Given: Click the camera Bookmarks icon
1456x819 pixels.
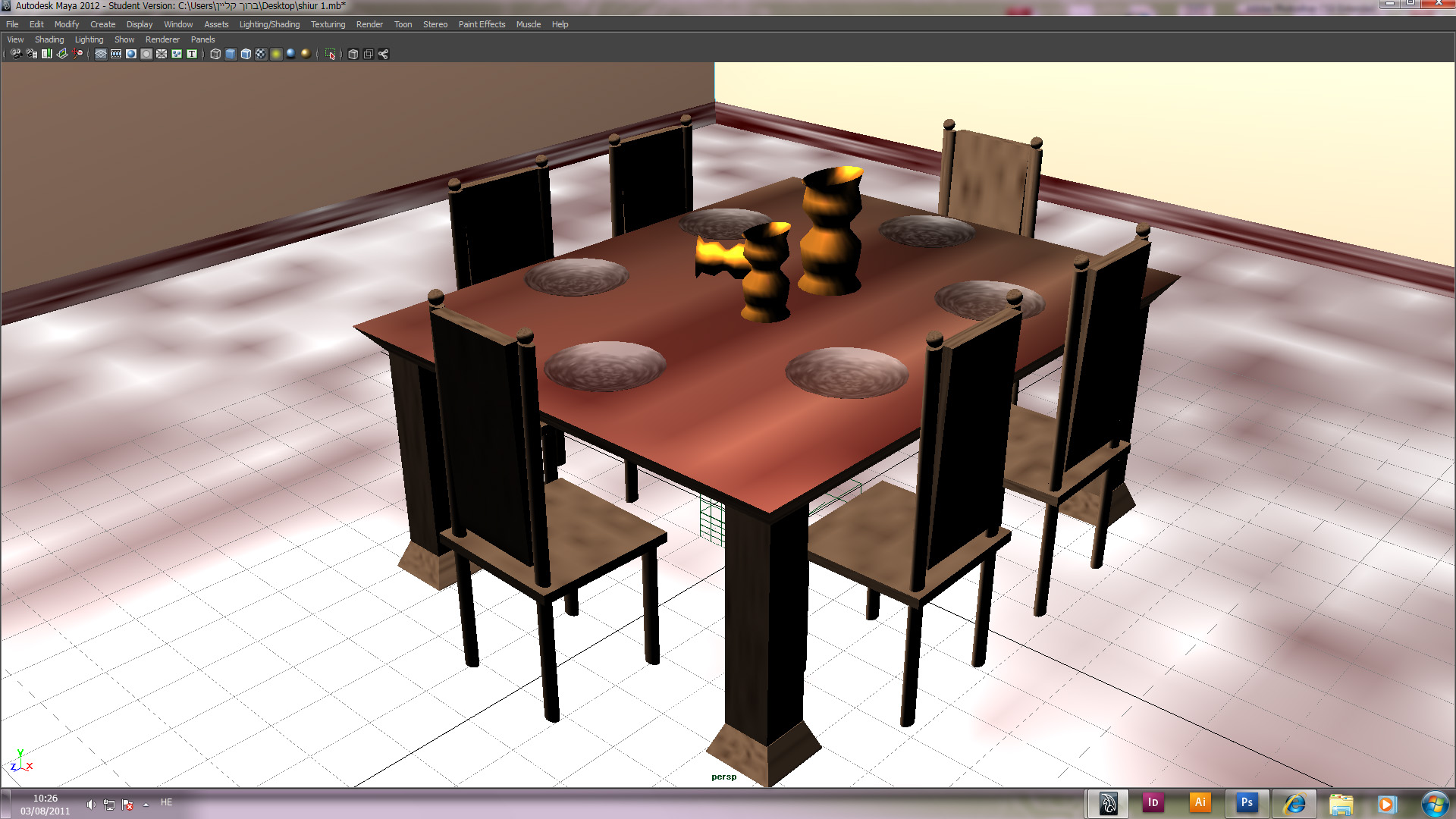Looking at the screenshot, I should (x=47, y=54).
